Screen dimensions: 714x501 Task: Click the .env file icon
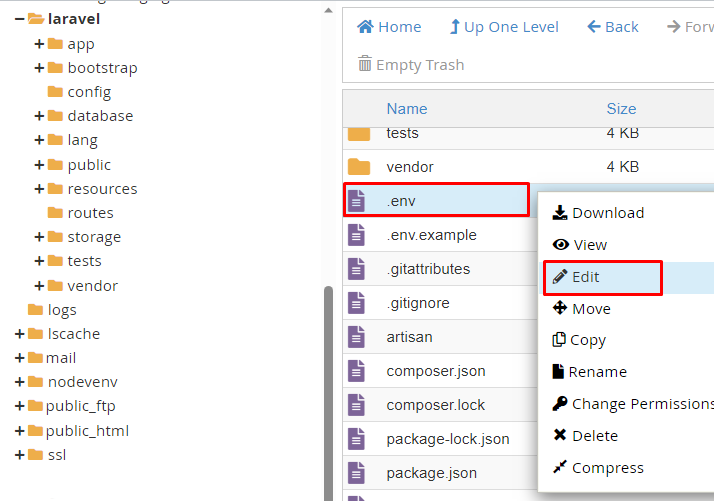tap(356, 201)
